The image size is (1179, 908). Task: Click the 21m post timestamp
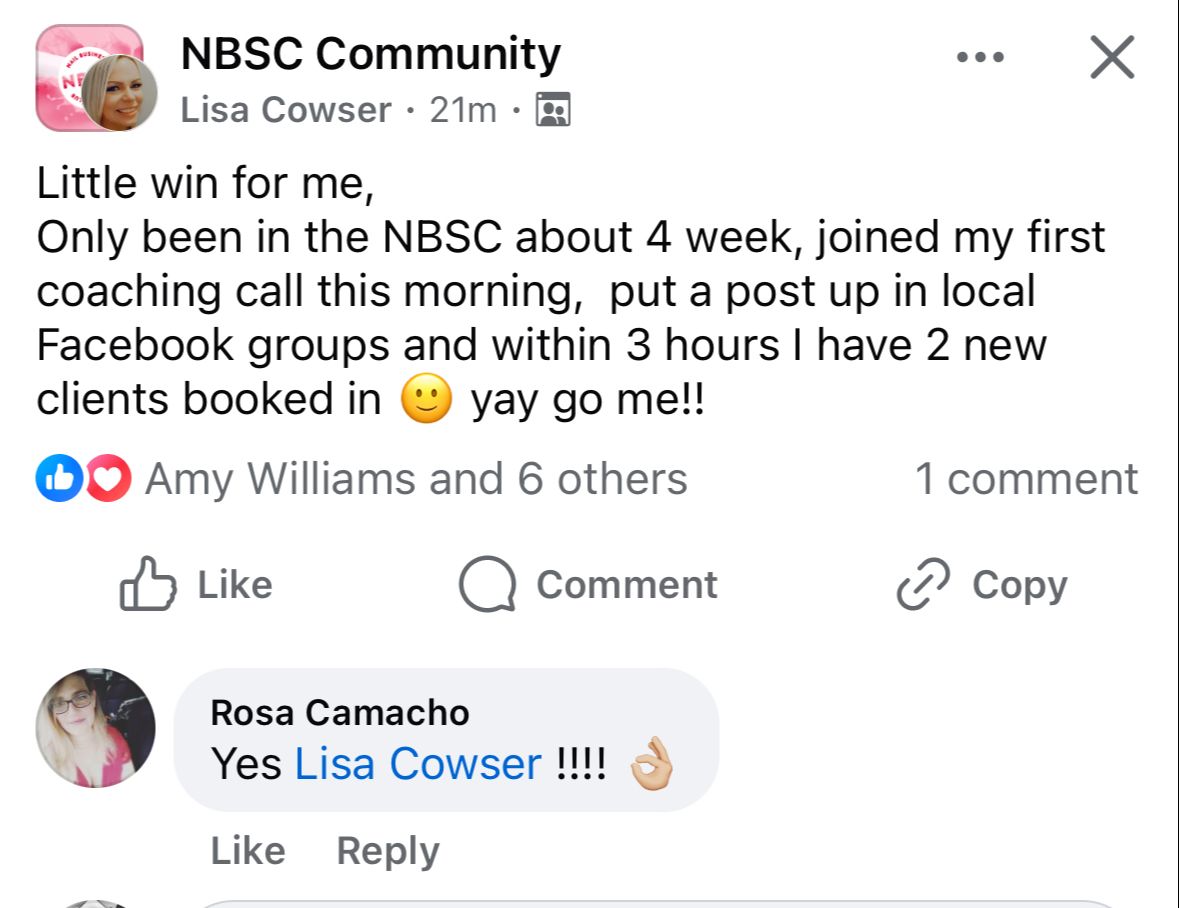pyautogui.click(x=462, y=110)
